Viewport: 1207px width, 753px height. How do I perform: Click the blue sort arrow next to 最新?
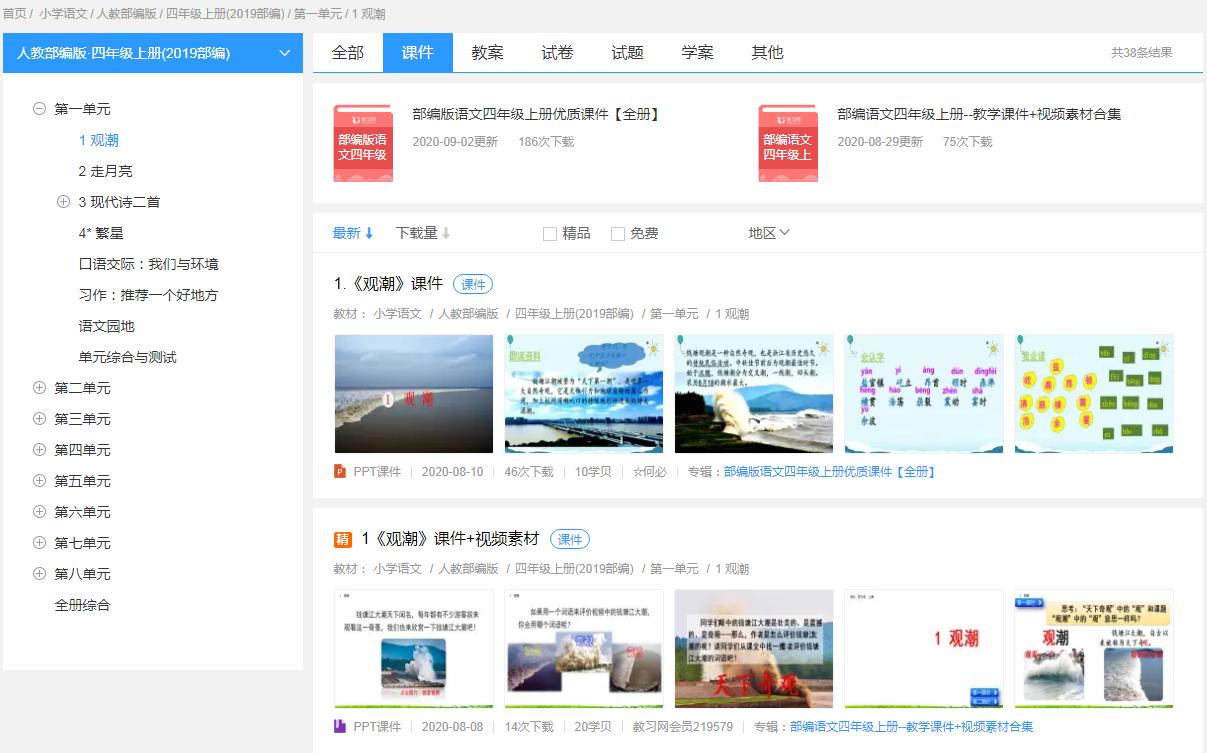click(368, 232)
